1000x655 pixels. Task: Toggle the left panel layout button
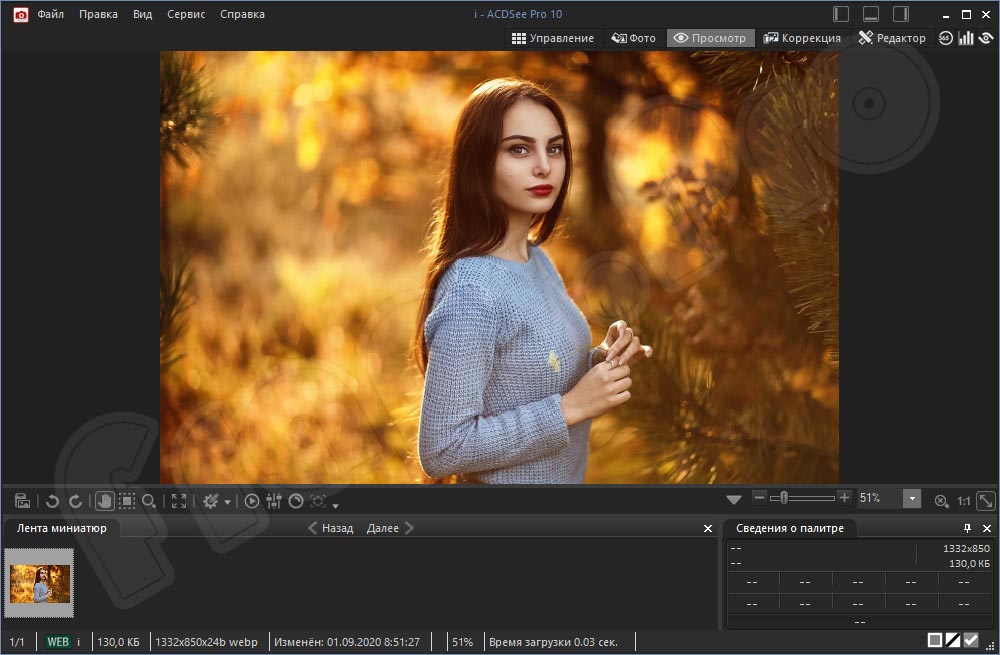(841, 14)
